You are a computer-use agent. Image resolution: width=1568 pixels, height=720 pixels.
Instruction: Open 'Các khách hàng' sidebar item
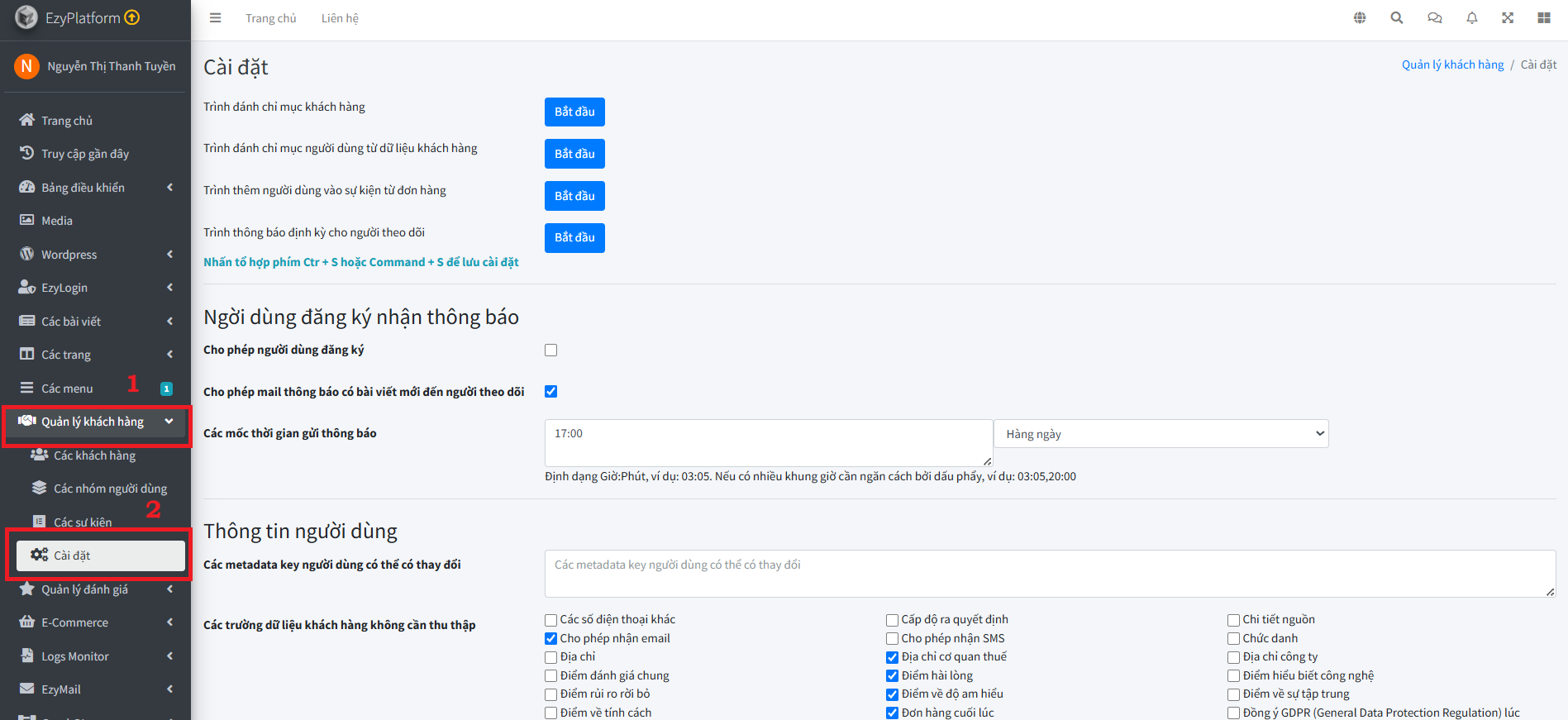coord(95,455)
